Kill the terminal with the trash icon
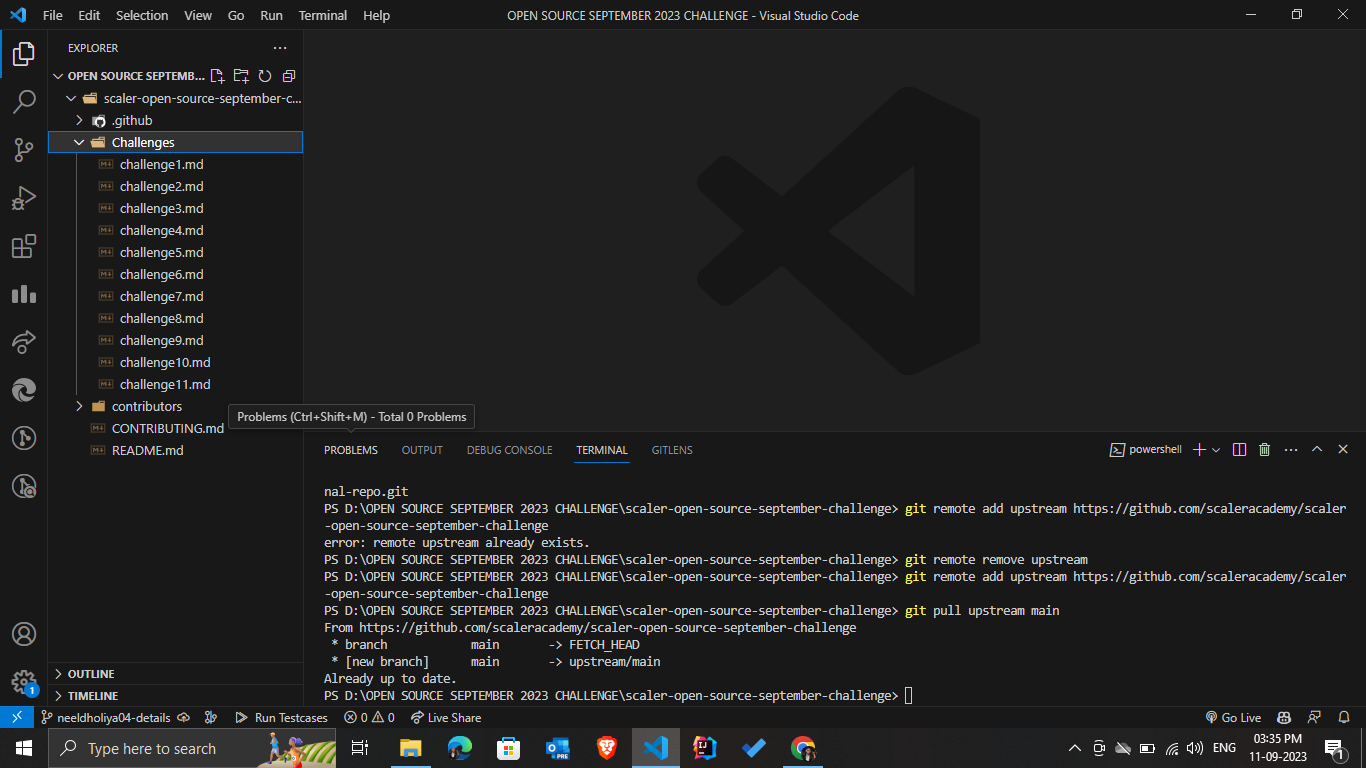Viewport: 1366px width, 768px height. (1264, 449)
